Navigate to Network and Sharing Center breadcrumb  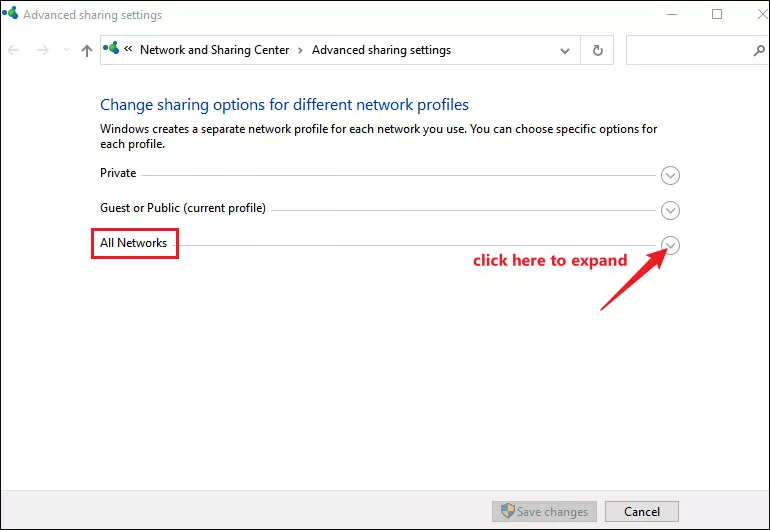215,50
